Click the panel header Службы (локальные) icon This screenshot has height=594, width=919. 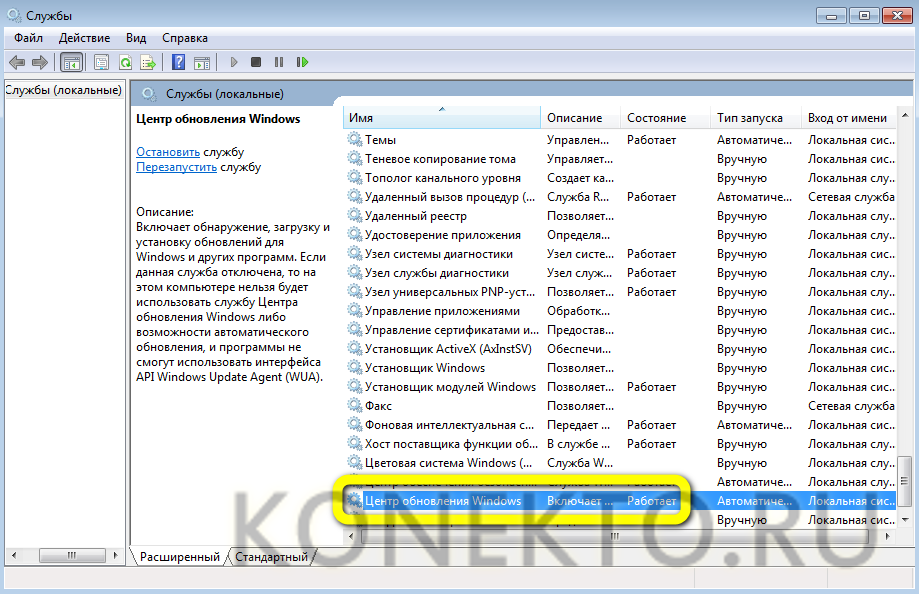tap(149, 94)
